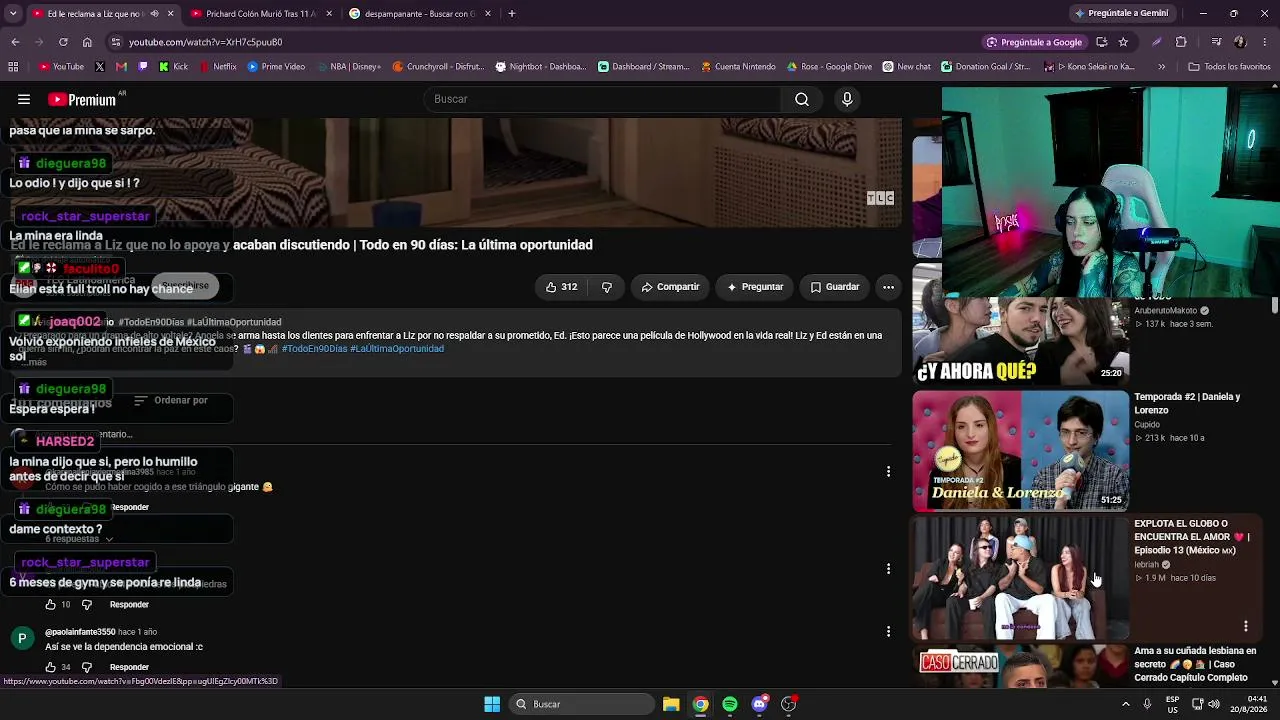Click the Chrome address bar URL

[x=206, y=42]
